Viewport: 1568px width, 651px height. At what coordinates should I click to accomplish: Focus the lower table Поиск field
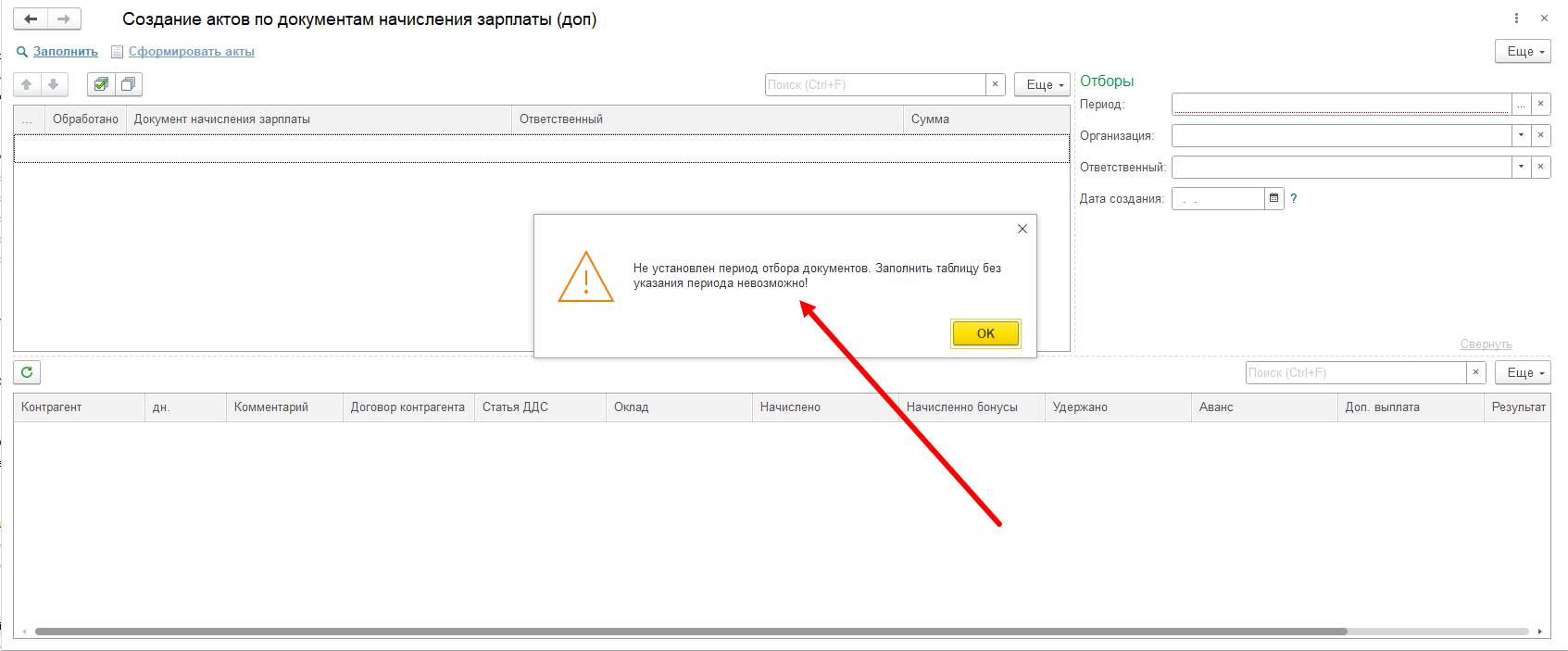click(1356, 372)
